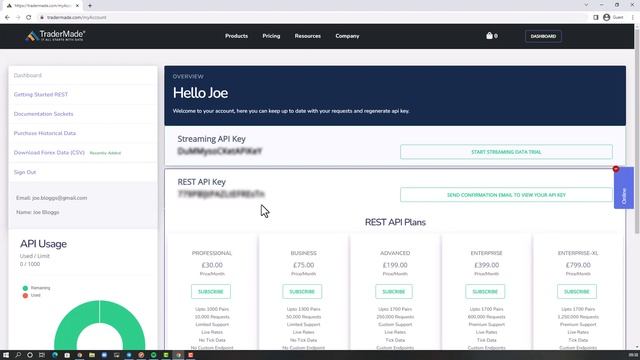The image size is (640, 360).
Task: Select Dashboard in the sidebar
Action: [28, 76]
